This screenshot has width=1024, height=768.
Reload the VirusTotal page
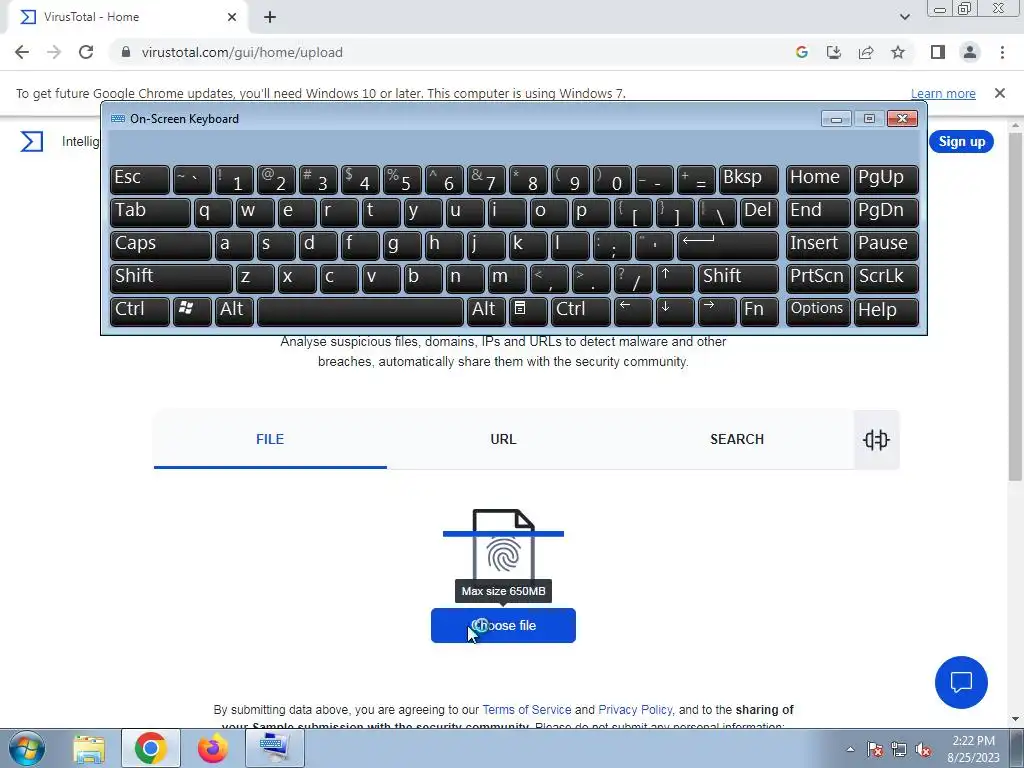[86, 52]
